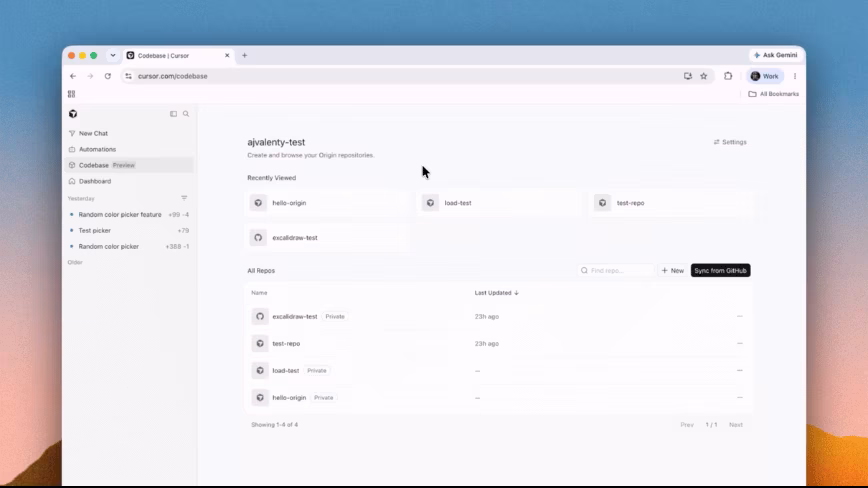Image resolution: width=868 pixels, height=488 pixels.
Task: Click the Name column header
Action: pyautogui.click(x=259, y=293)
